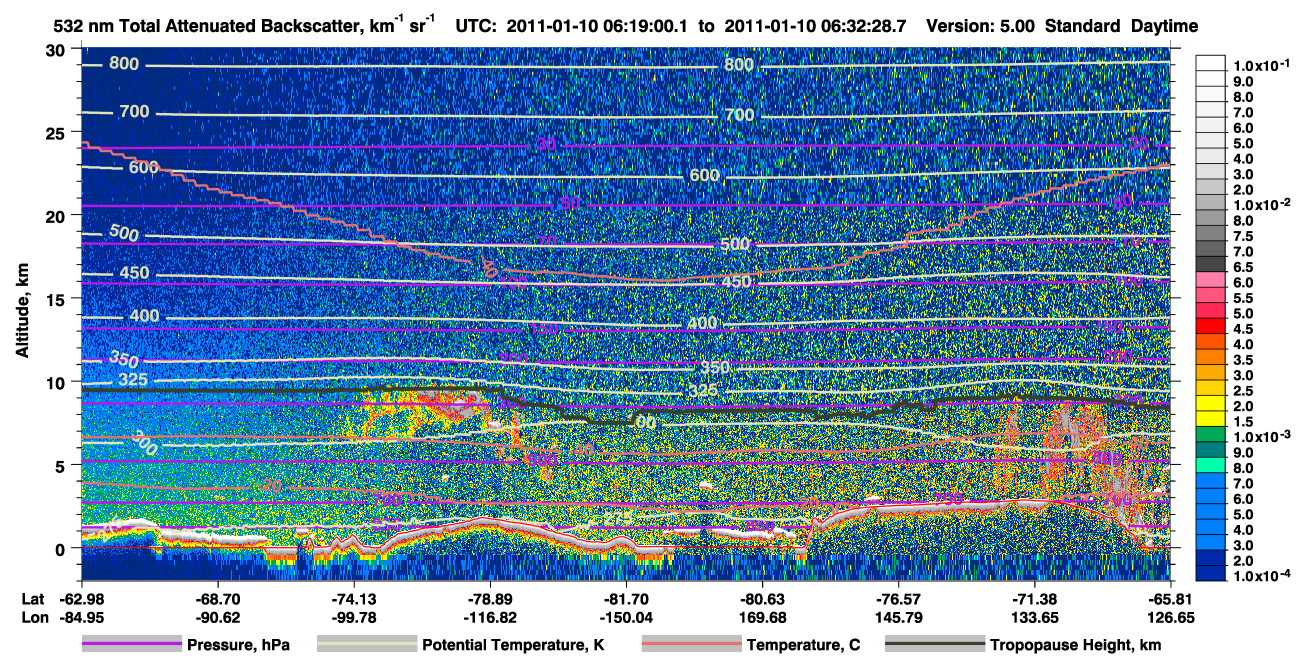Viewport: 1300px width, 667px height.
Task: Click the orange colorbar cell beside 3.5
Action: click(x=1211, y=358)
